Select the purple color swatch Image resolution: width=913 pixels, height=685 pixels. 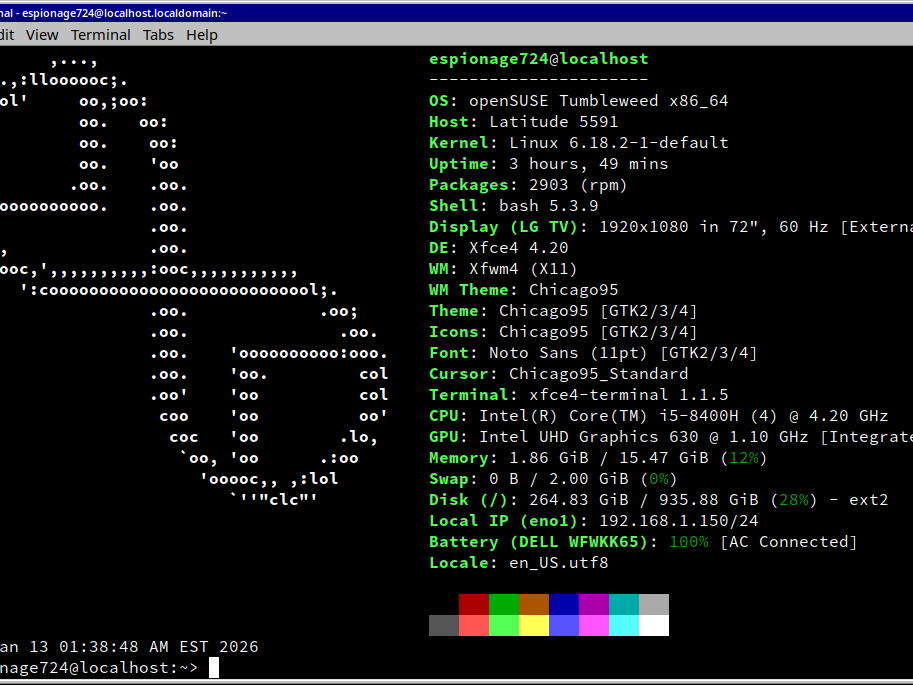pos(592,604)
